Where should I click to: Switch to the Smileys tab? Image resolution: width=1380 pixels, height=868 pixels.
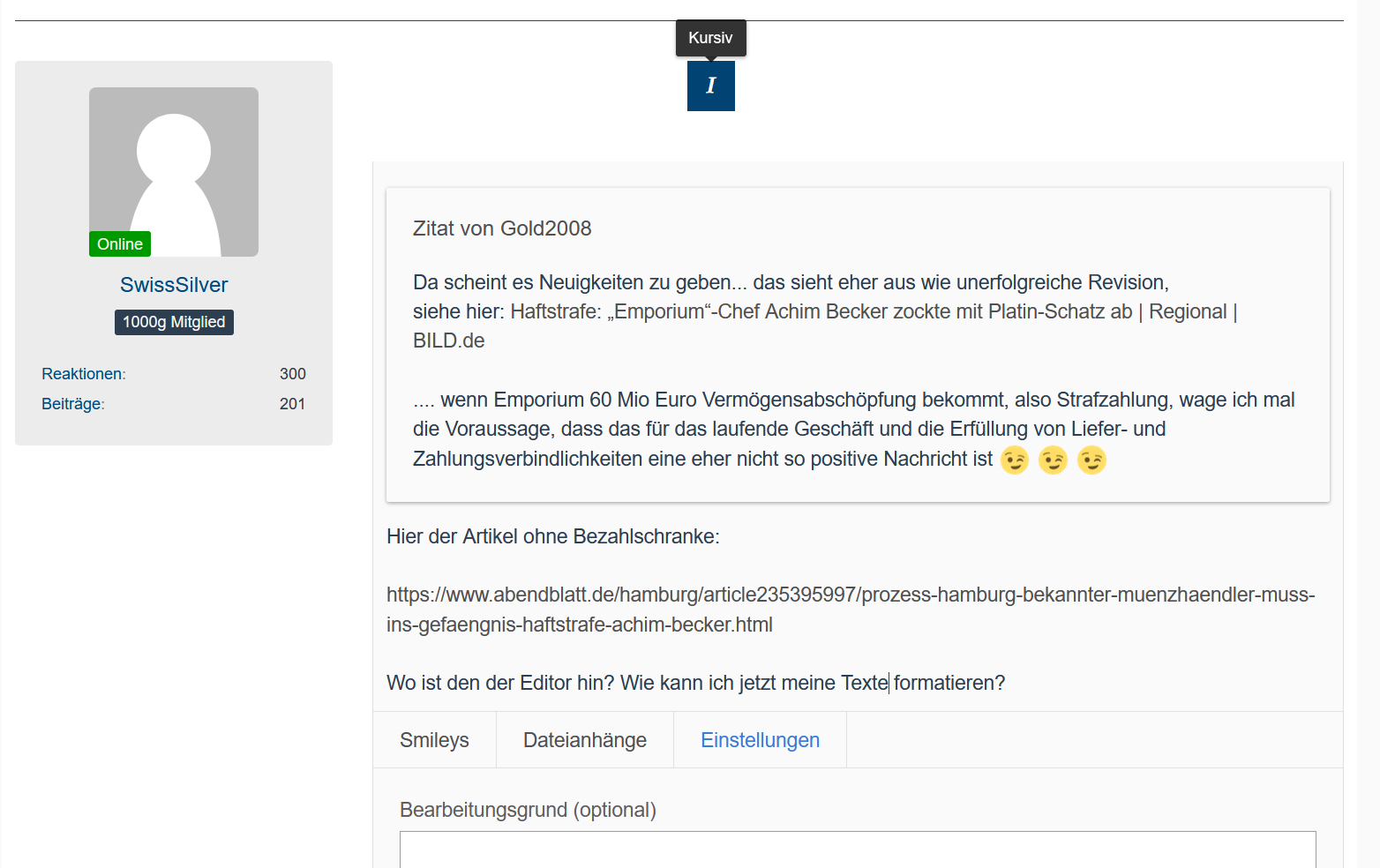pos(434,740)
